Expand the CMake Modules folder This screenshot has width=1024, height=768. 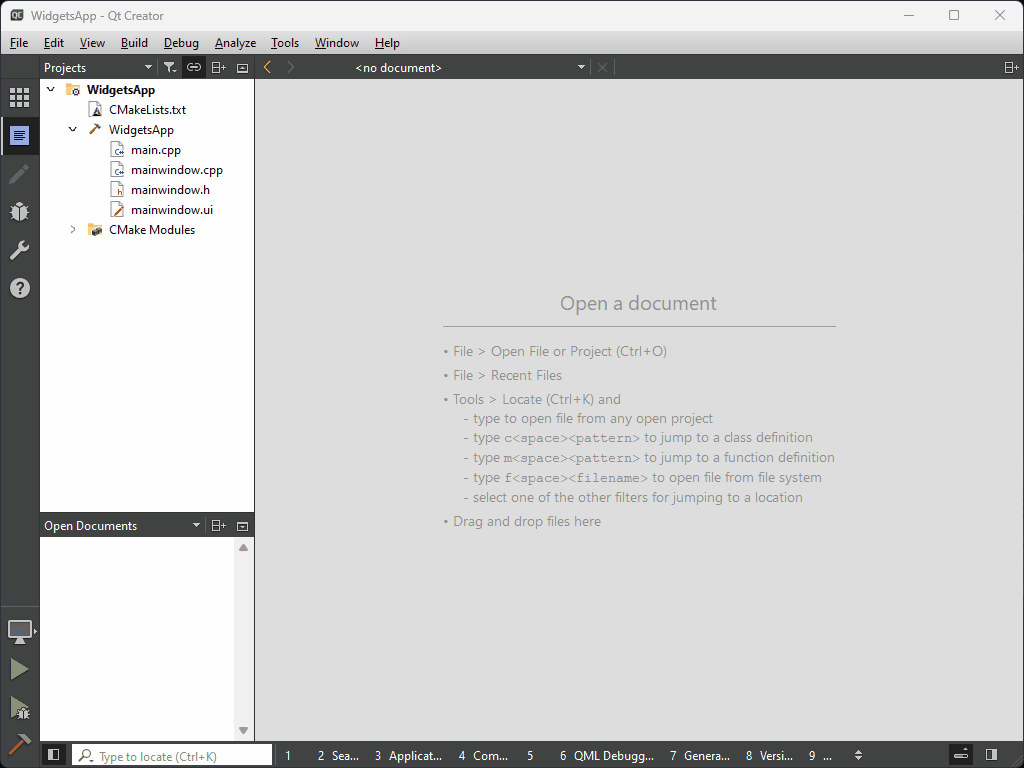[x=73, y=230]
